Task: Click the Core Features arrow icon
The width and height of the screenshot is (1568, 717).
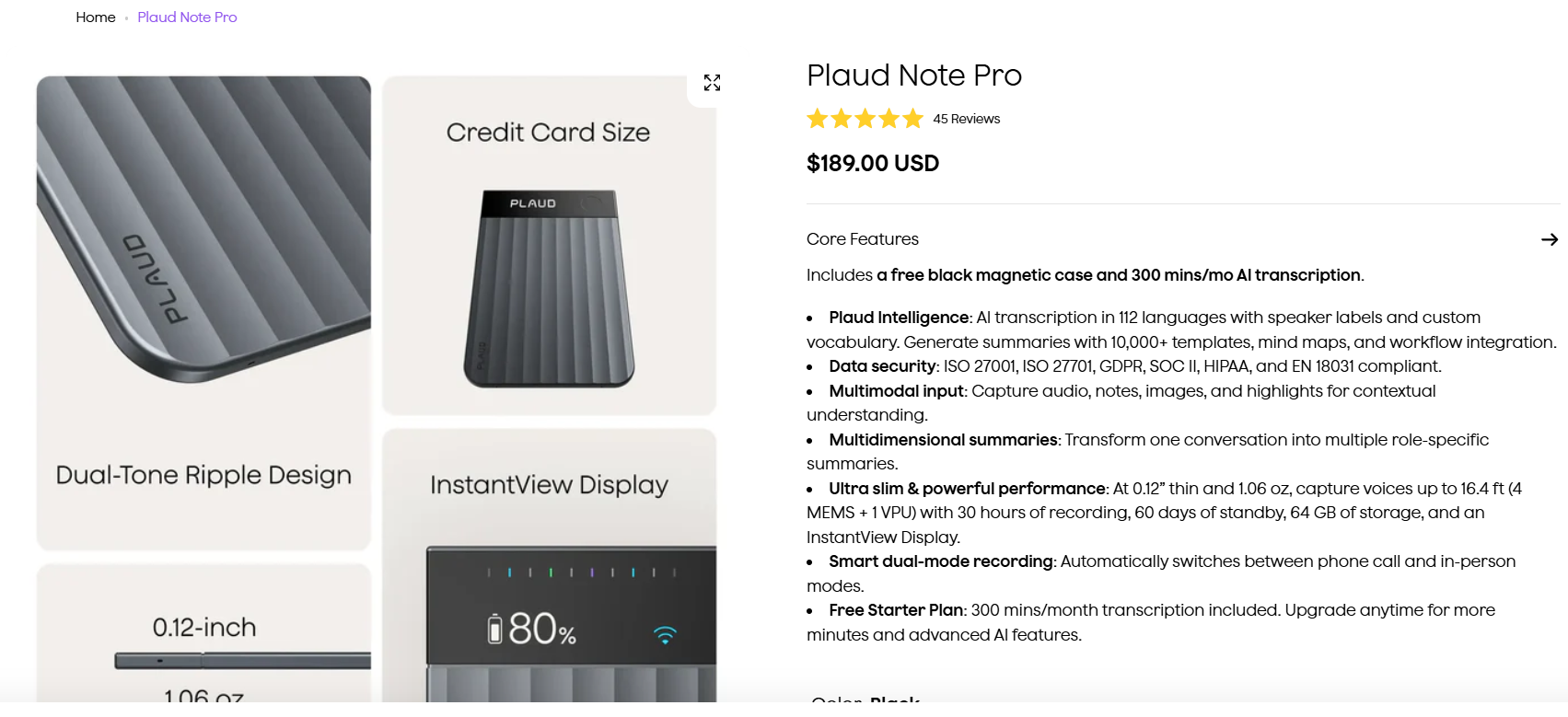Action: pyautogui.click(x=1551, y=238)
